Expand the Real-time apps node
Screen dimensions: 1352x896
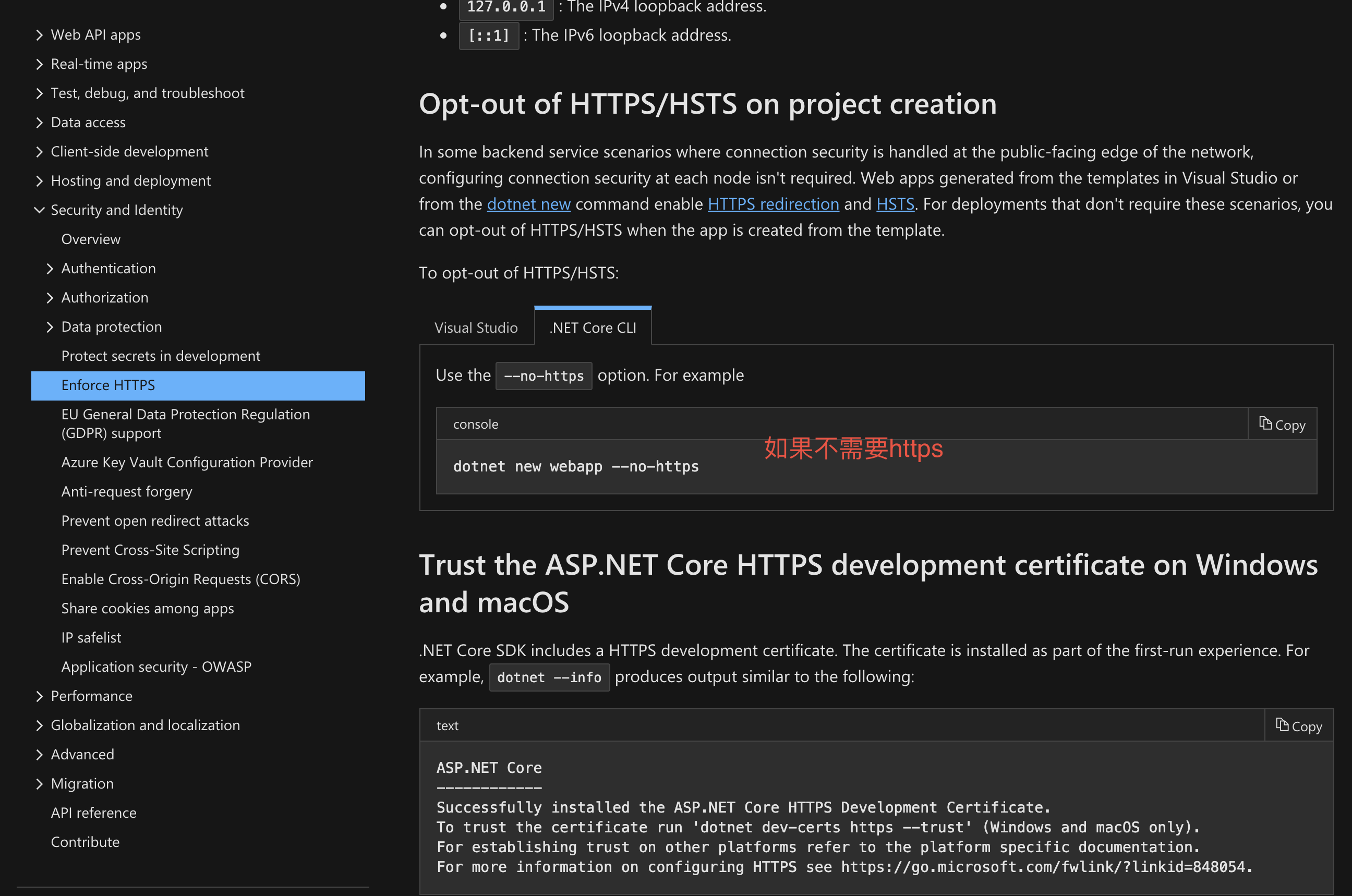(39, 64)
